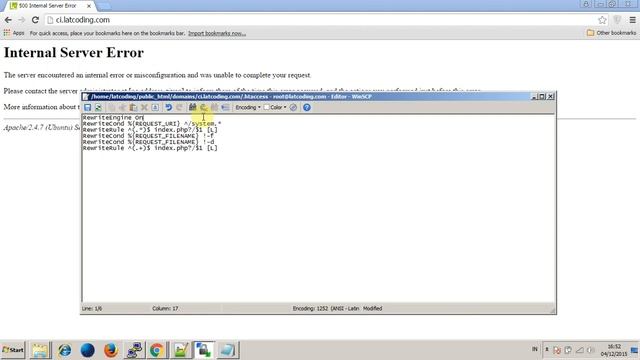Click the Import bookmarks now link
Viewport: 640px width, 360px height.
pyautogui.click(x=217, y=33)
